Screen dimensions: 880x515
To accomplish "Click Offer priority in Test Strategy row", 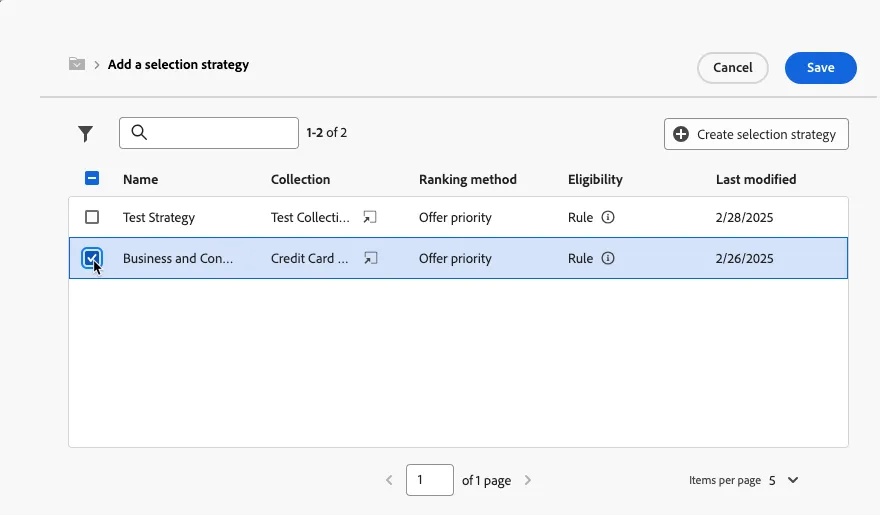I will [x=455, y=218].
